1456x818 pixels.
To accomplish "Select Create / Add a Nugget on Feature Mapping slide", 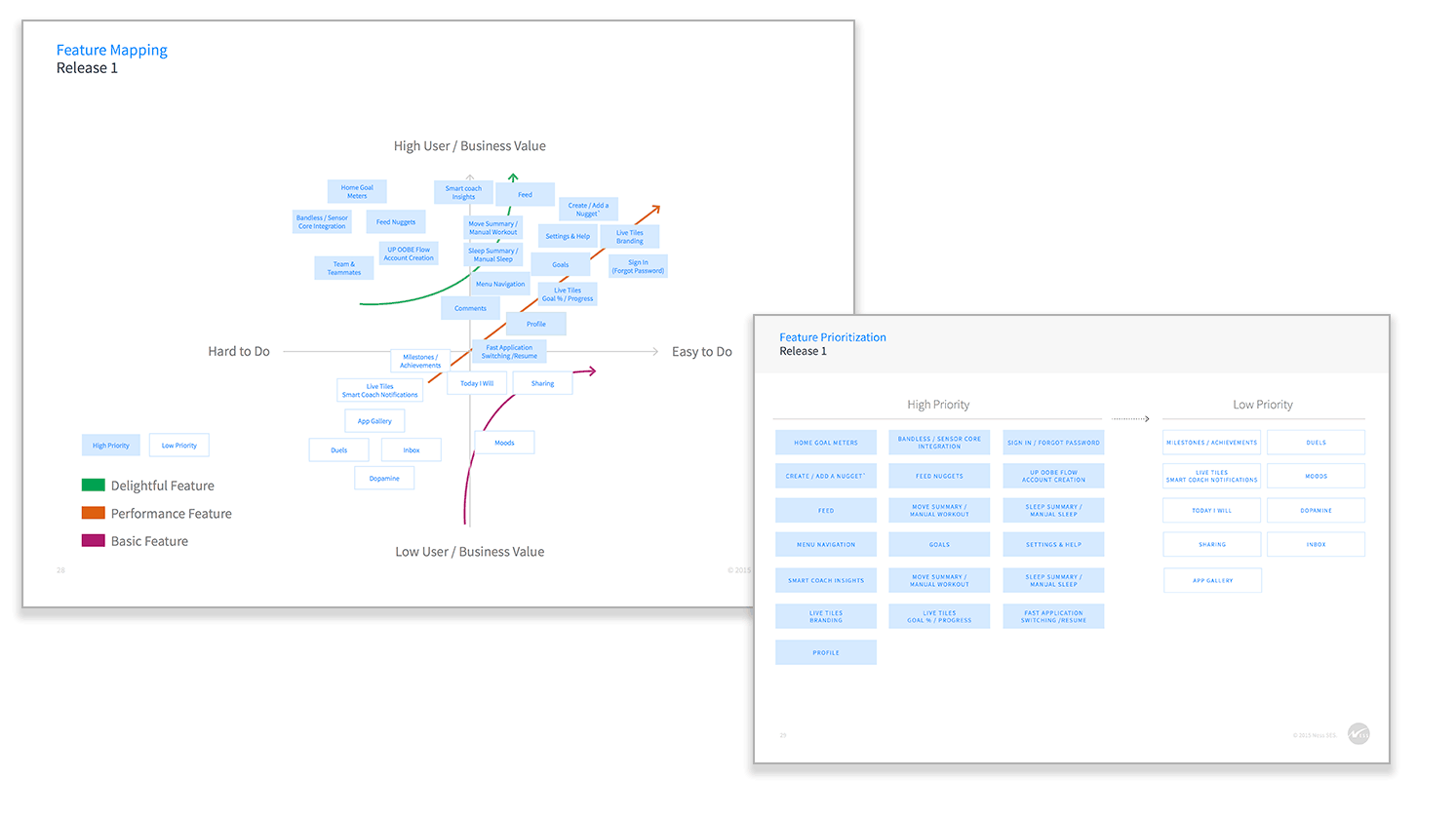I will pyautogui.click(x=588, y=209).
